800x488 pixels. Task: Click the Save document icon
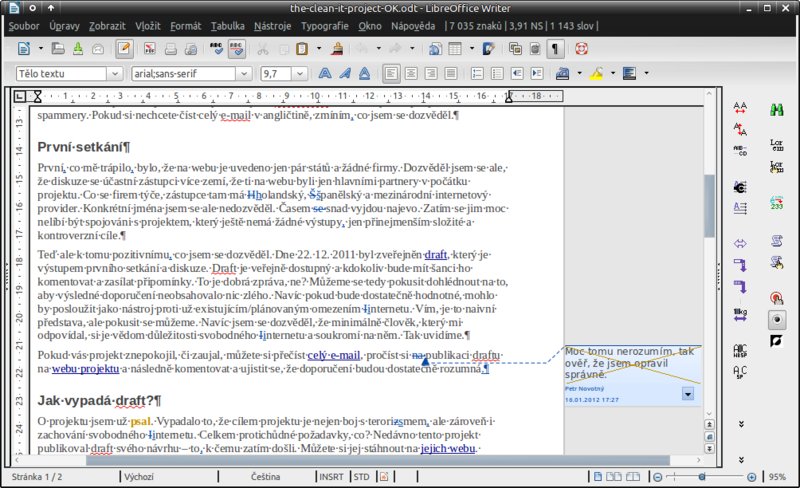pos(78,49)
